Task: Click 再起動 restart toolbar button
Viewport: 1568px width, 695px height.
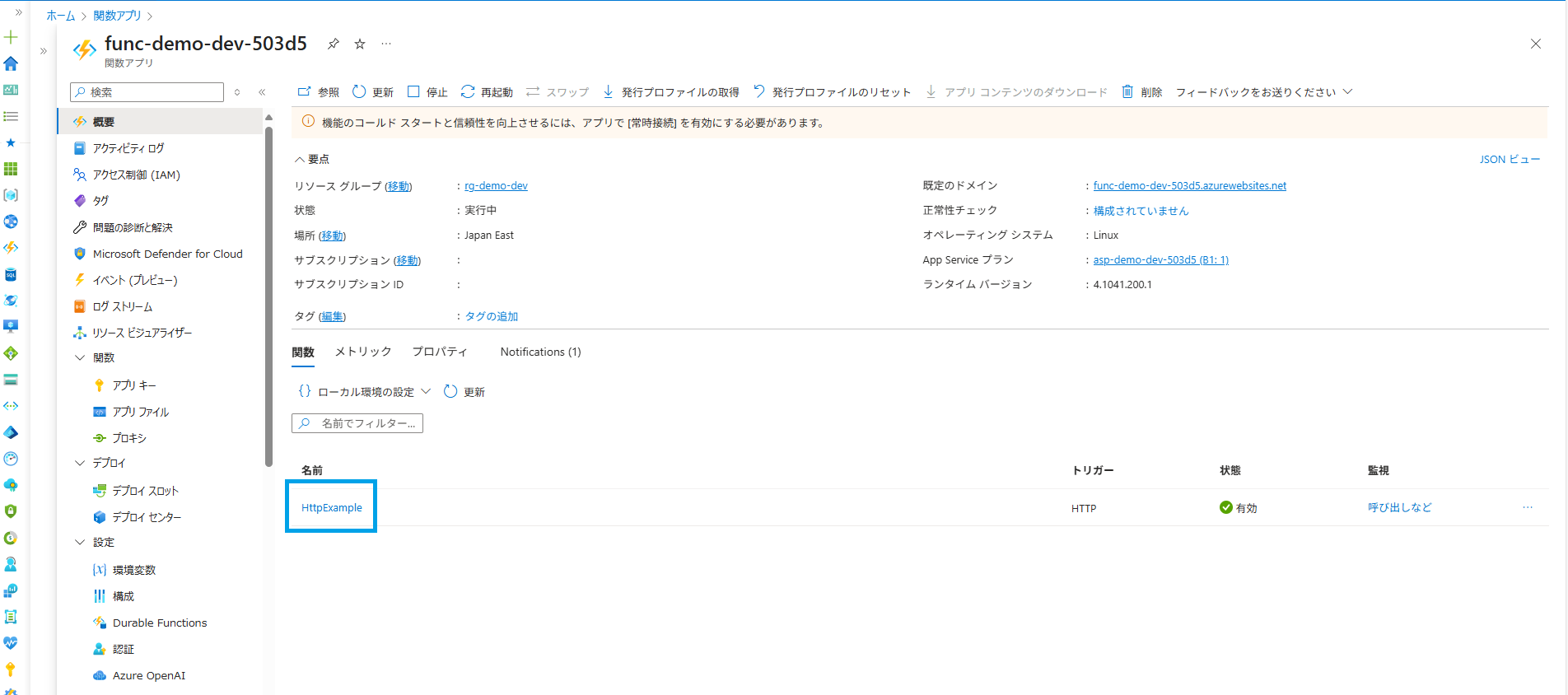Action: pyautogui.click(x=487, y=92)
